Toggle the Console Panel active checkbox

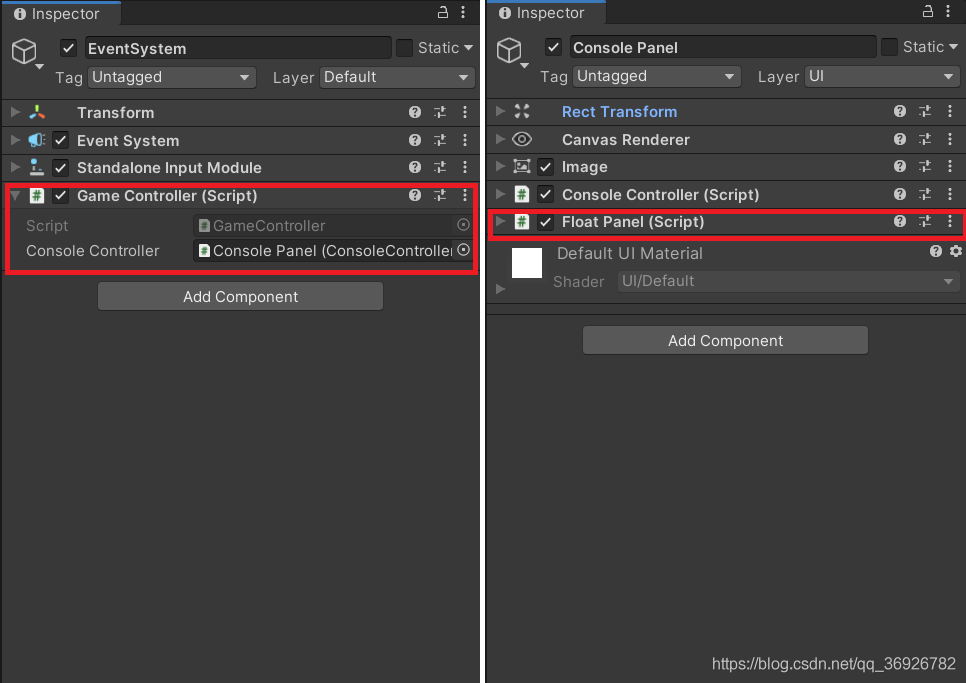coord(553,47)
